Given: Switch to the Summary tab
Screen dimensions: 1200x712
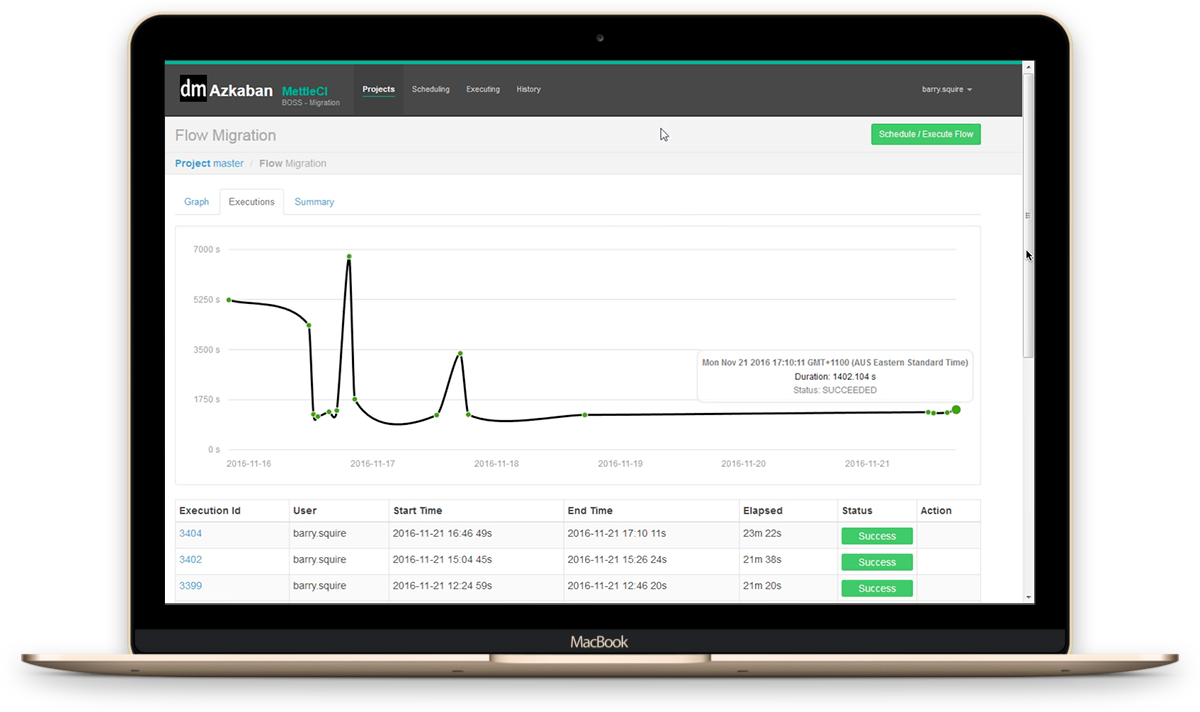Looking at the screenshot, I should pyautogui.click(x=314, y=202).
